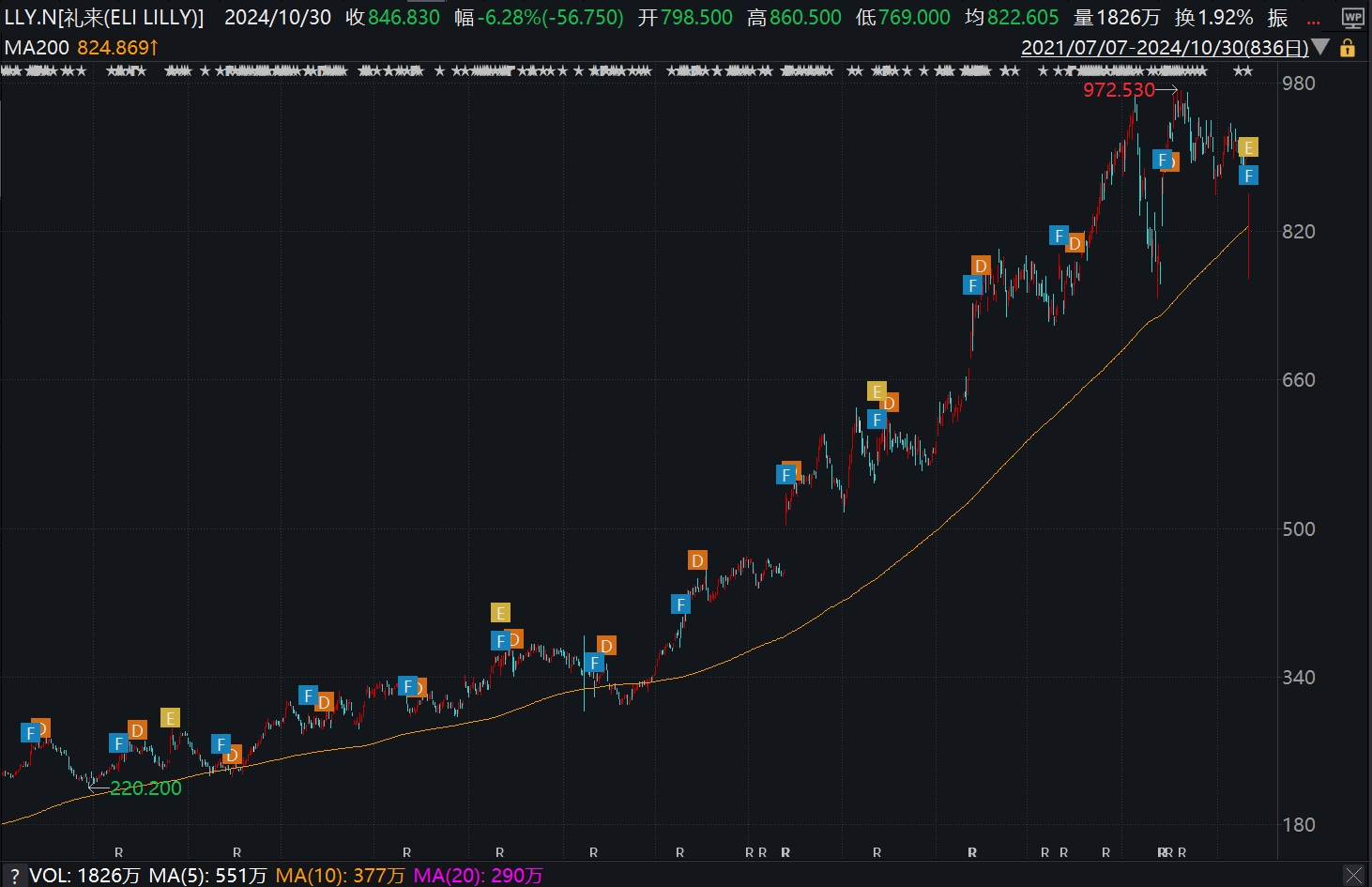
Task: Click the MA200 indicator label
Action: tap(37, 47)
